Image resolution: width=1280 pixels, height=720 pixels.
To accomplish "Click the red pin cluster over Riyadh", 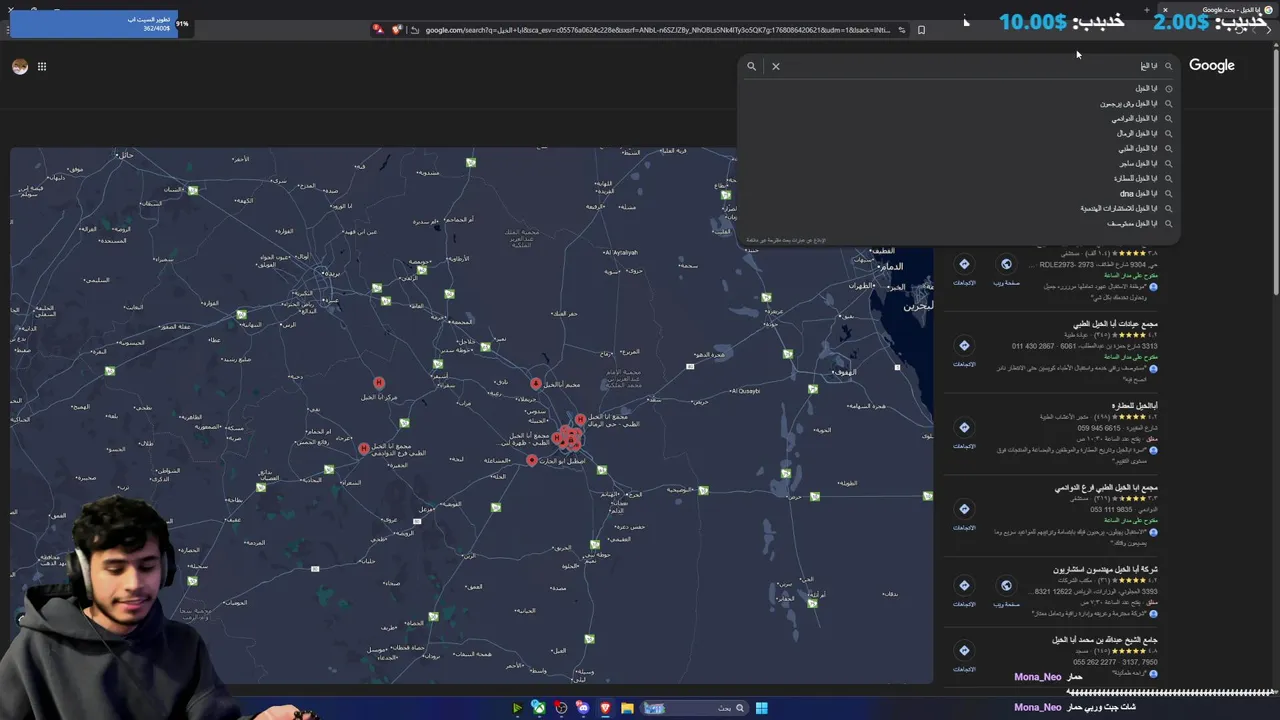I will (570, 437).
